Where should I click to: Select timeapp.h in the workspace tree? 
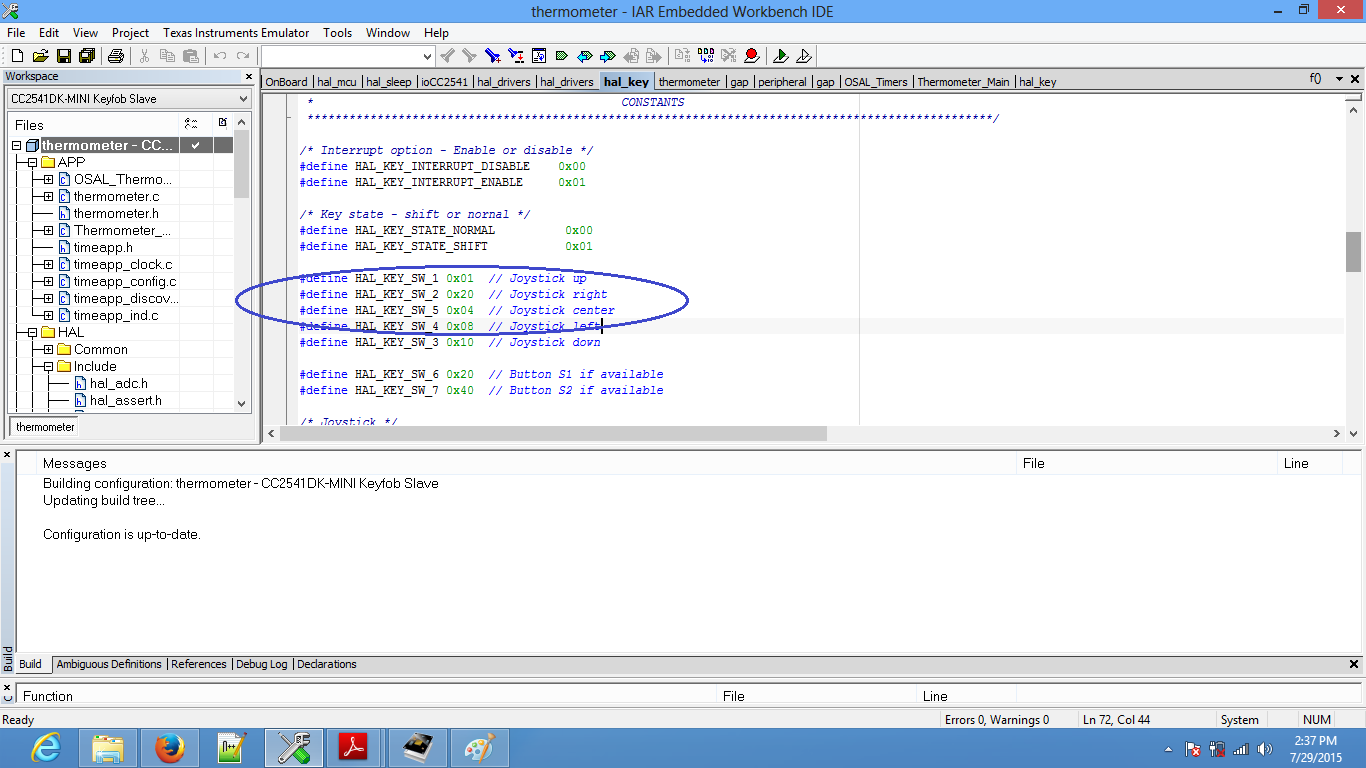(x=103, y=248)
